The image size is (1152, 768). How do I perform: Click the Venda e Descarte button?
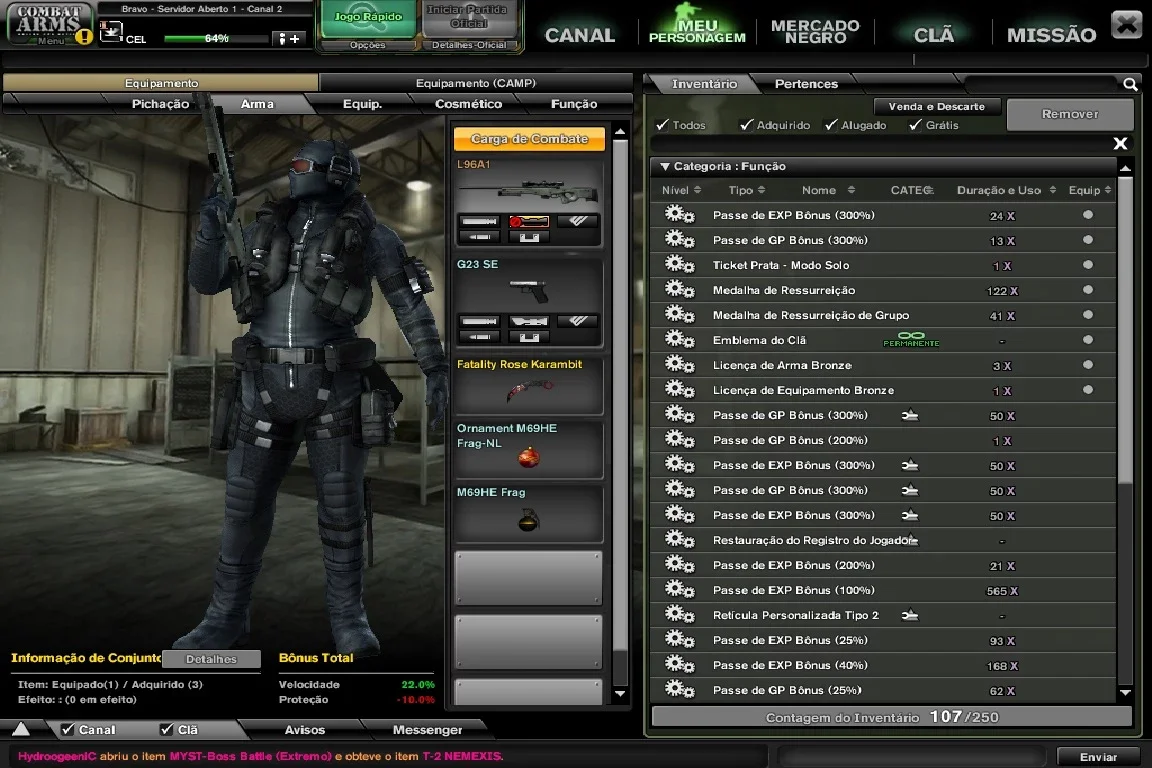tap(936, 107)
